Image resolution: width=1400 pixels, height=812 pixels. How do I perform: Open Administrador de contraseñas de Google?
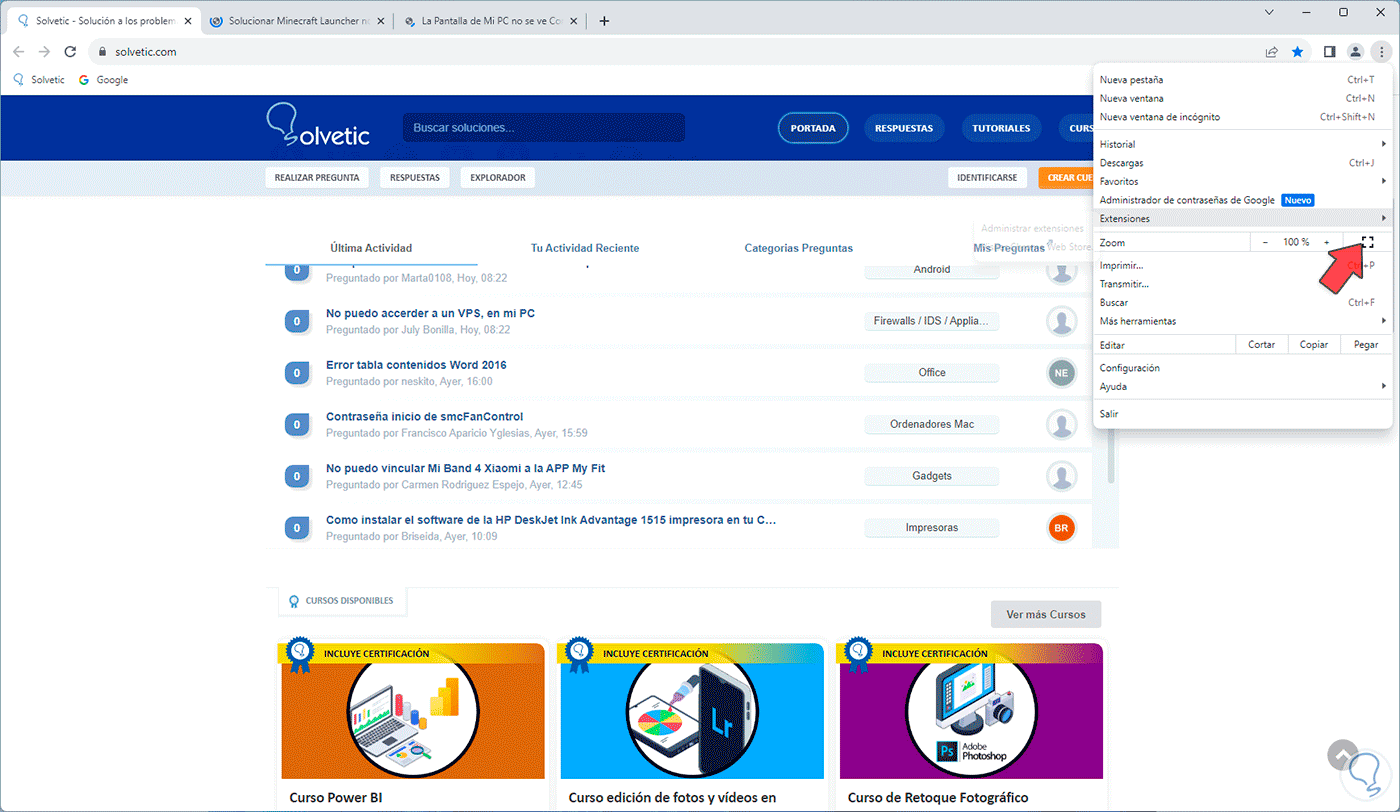[1242, 200]
